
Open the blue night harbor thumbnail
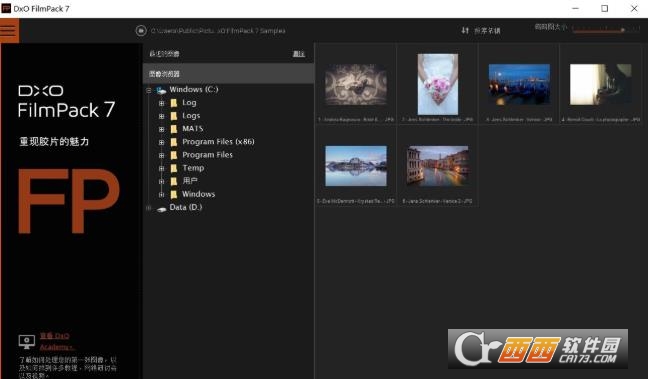click(519, 84)
